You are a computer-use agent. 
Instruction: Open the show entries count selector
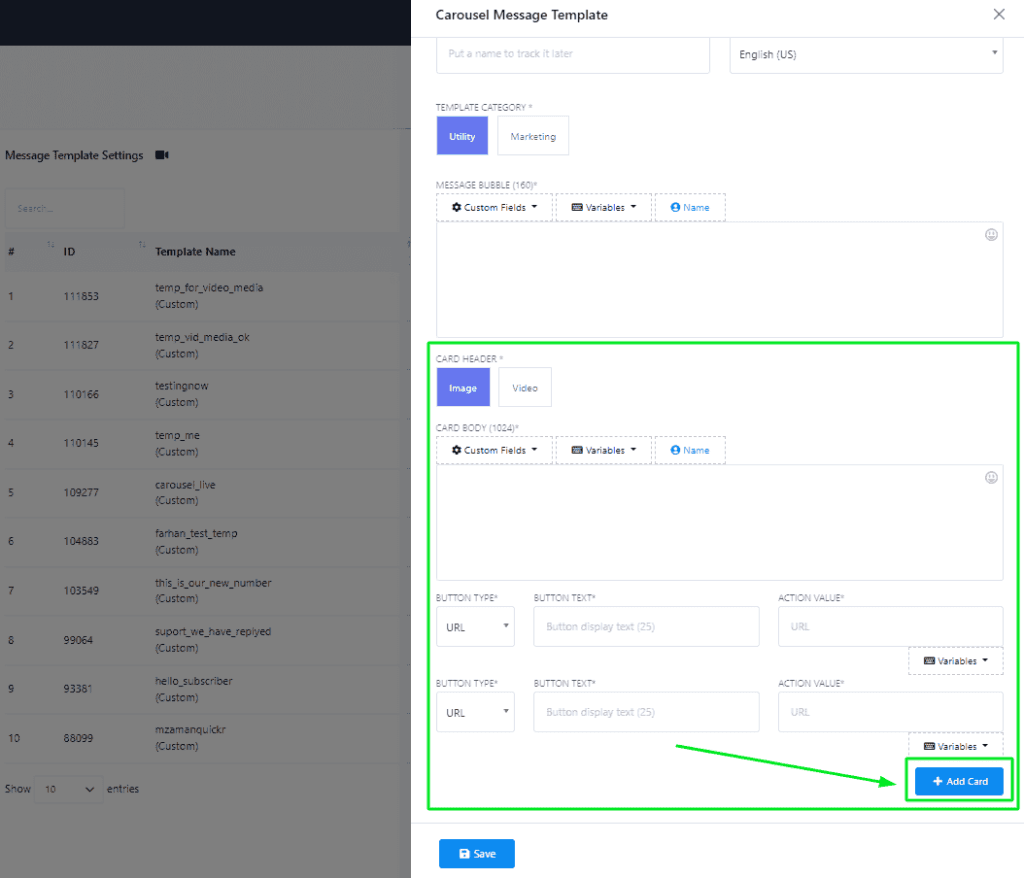click(70, 789)
